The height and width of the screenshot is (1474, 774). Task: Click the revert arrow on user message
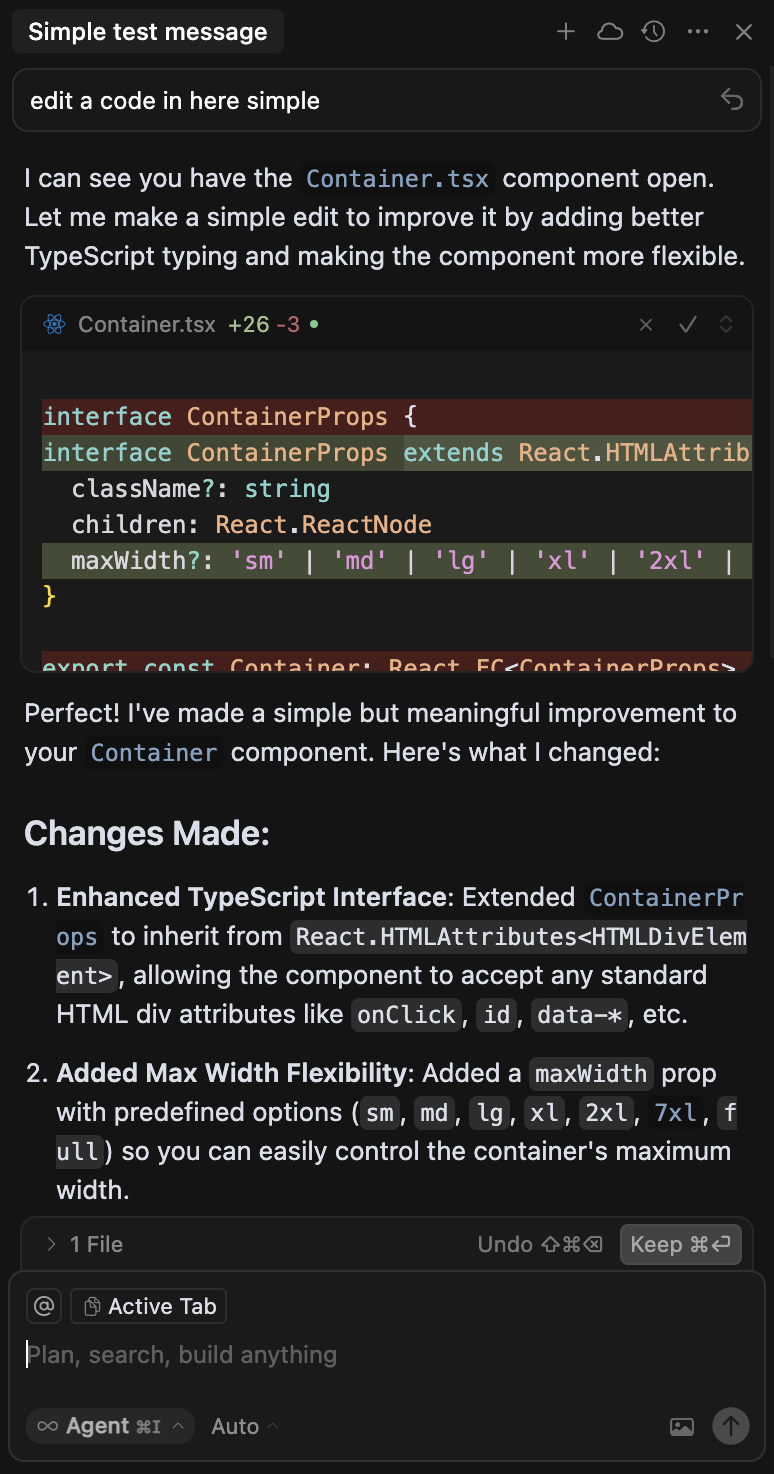tap(732, 99)
